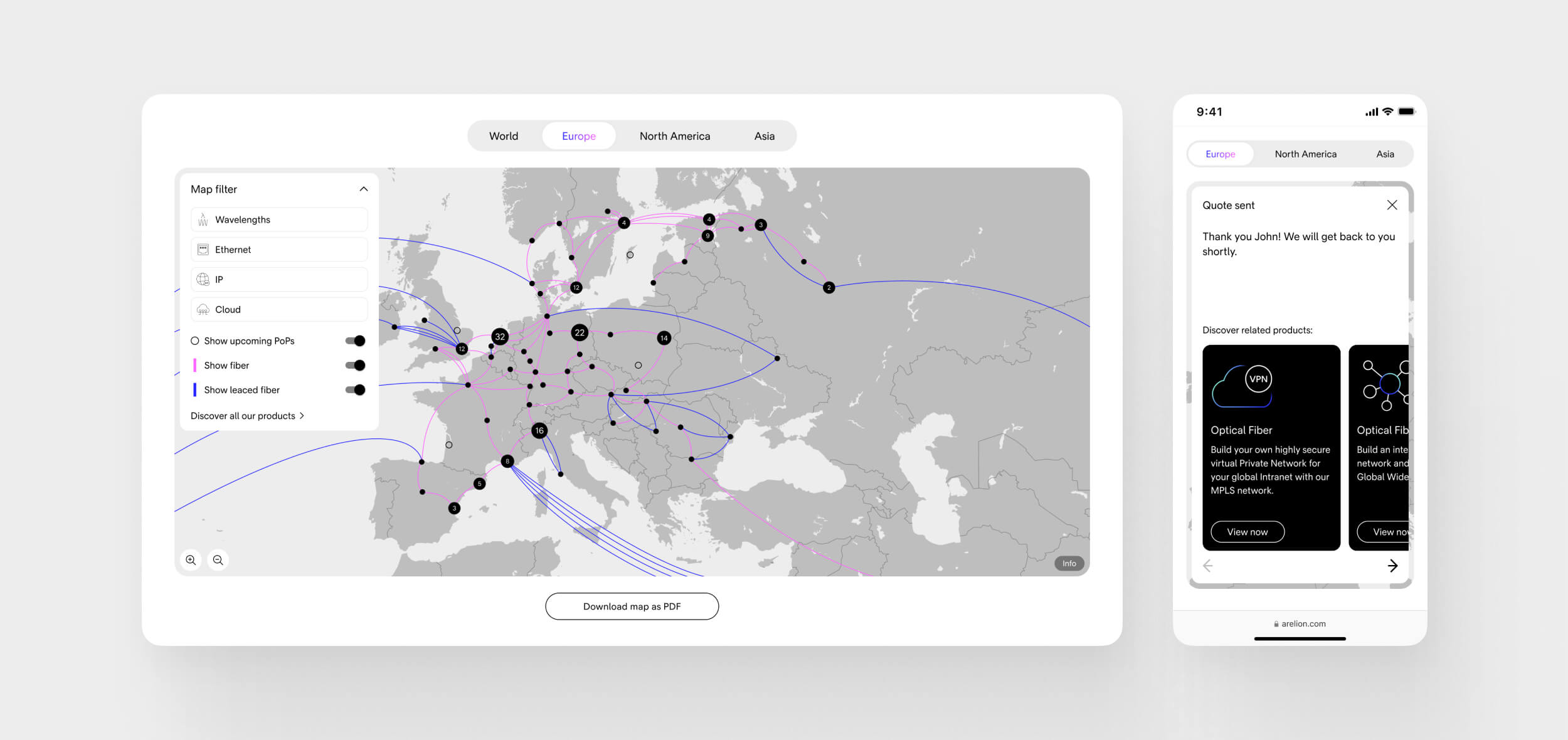The image size is (1568, 740).
Task: Open Discover all our products link
Action: coord(247,416)
